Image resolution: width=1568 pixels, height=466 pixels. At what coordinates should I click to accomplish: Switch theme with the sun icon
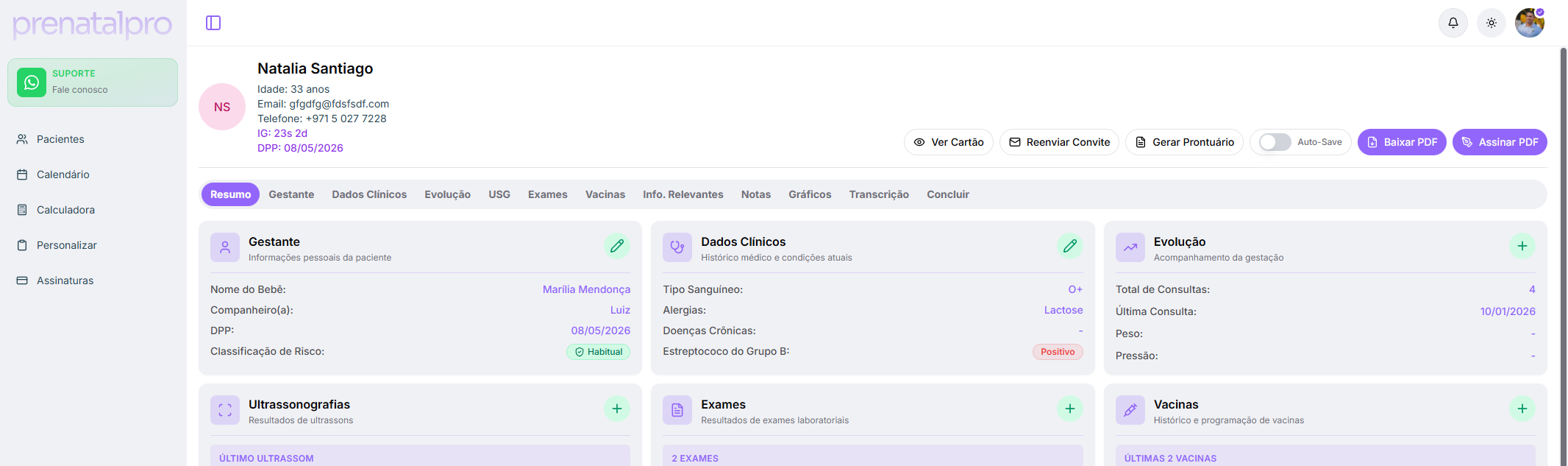pos(1491,23)
